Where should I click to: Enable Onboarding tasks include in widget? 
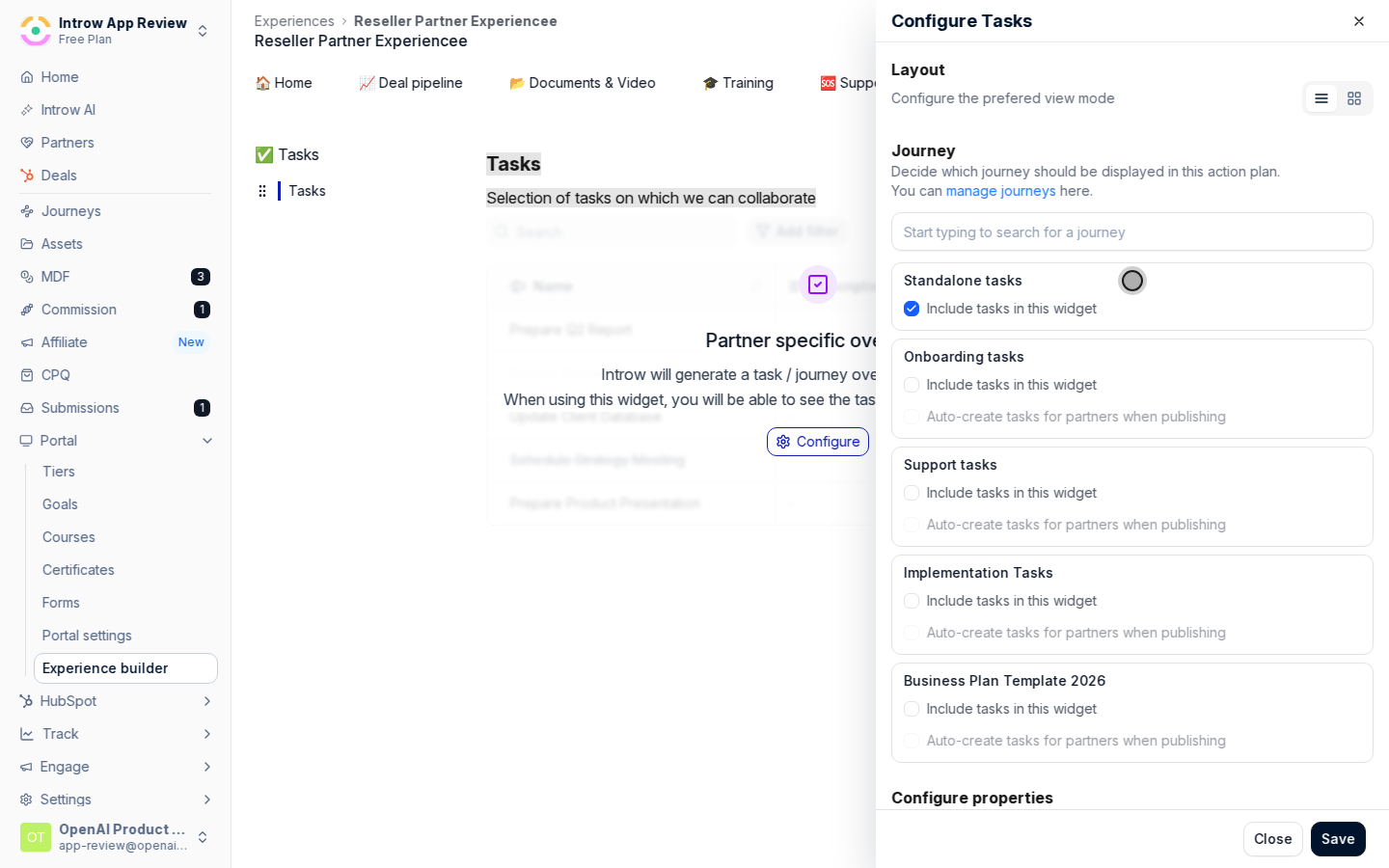pyautogui.click(x=912, y=385)
